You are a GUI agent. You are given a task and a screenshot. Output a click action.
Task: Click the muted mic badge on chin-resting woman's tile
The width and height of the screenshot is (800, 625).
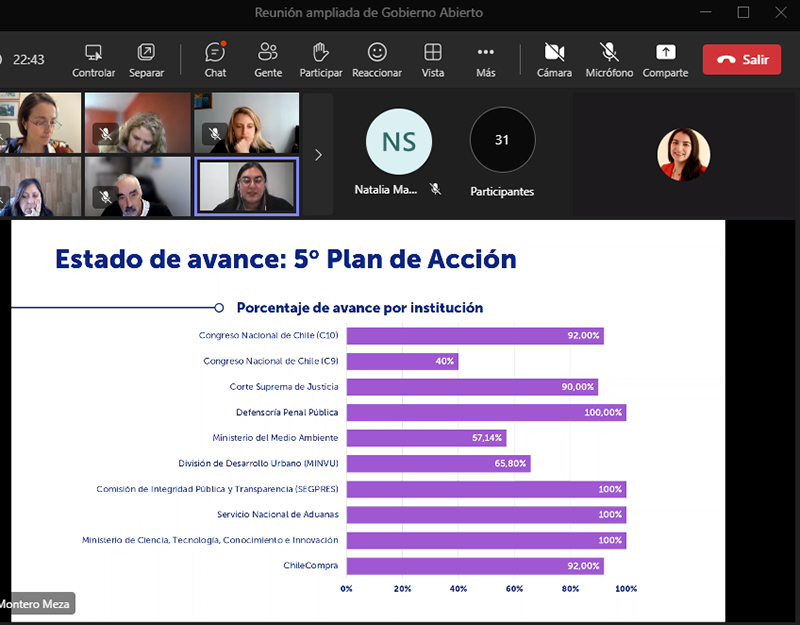tap(215, 134)
